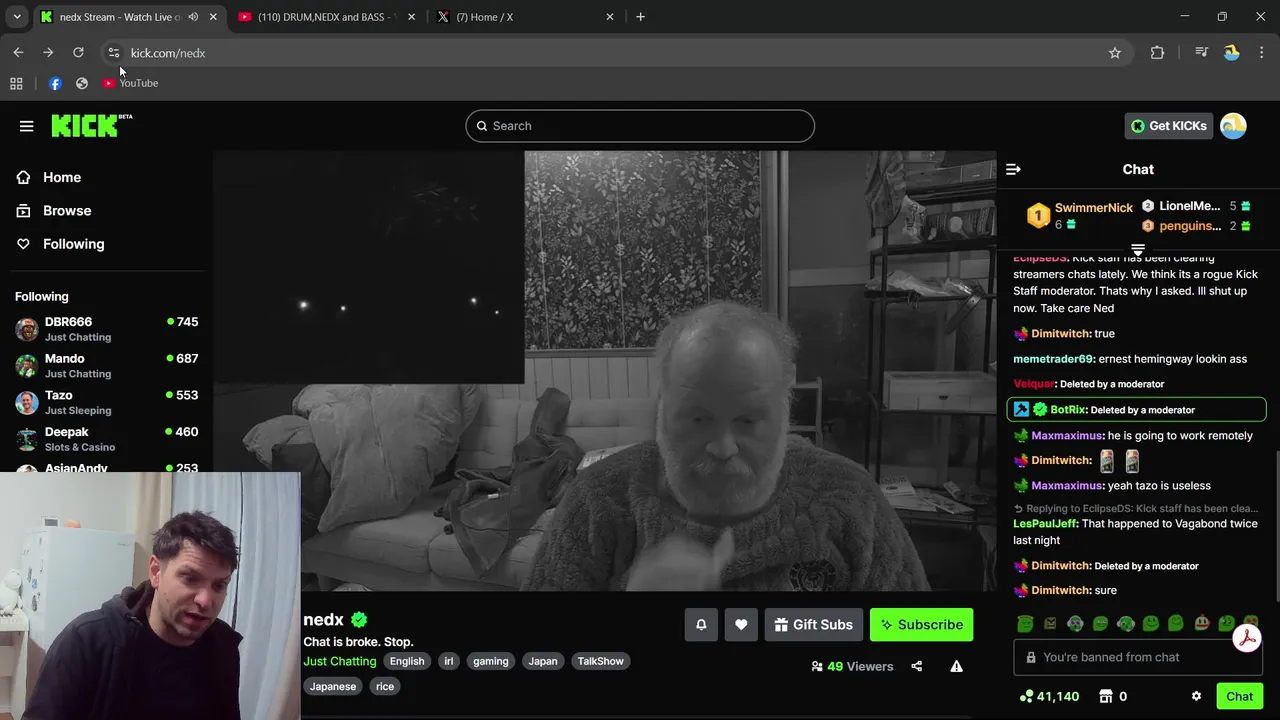The width and height of the screenshot is (1280, 720).
Task: Click the English tag
Action: pyautogui.click(x=407, y=661)
